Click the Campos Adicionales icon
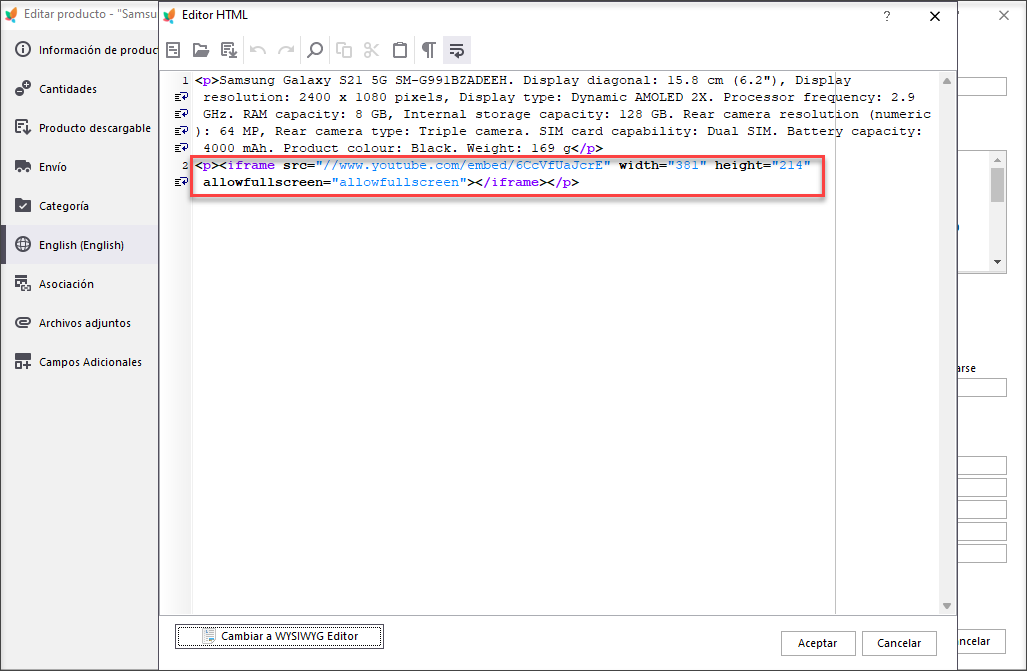The height and width of the screenshot is (671, 1027). pyautogui.click(x=23, y=361)
